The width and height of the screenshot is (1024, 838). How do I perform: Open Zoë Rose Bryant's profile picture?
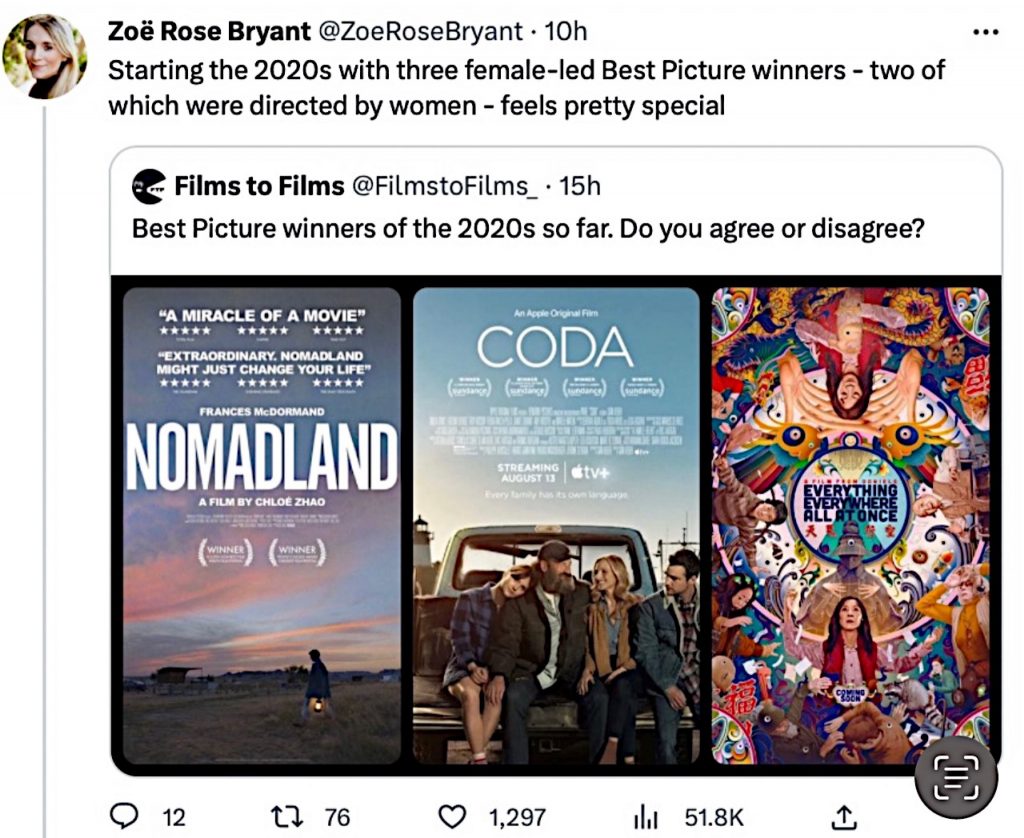point(44,57)
